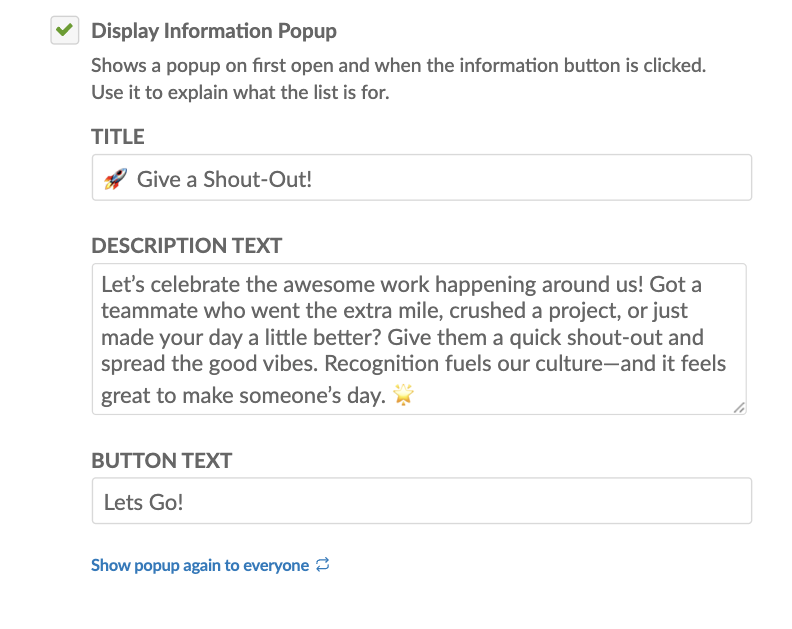Viewport: 792px width, 629px height.
Task: Click the star emoji ending the description
Action: coord(404,396)
